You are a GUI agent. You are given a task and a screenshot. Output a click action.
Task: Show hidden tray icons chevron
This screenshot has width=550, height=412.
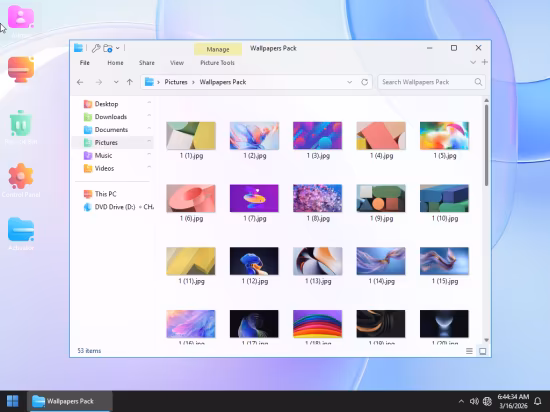click(461, 401)
